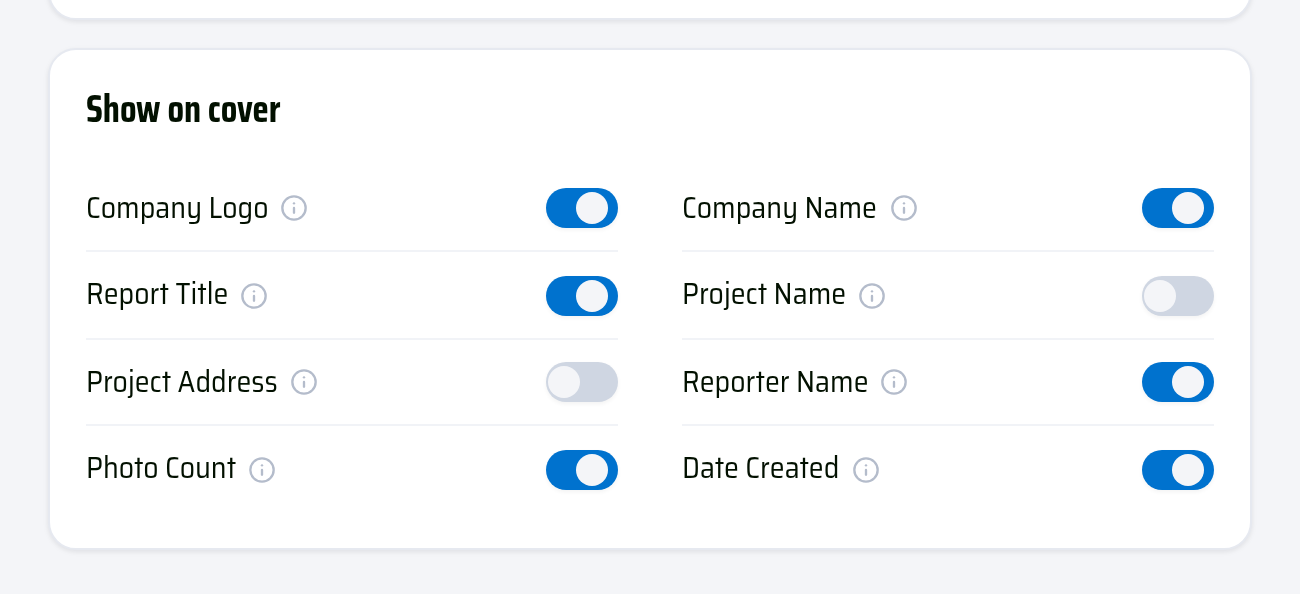1300x594 pixels.
Task: Click the "Company Logo" label text
Action: click(177, 209)
